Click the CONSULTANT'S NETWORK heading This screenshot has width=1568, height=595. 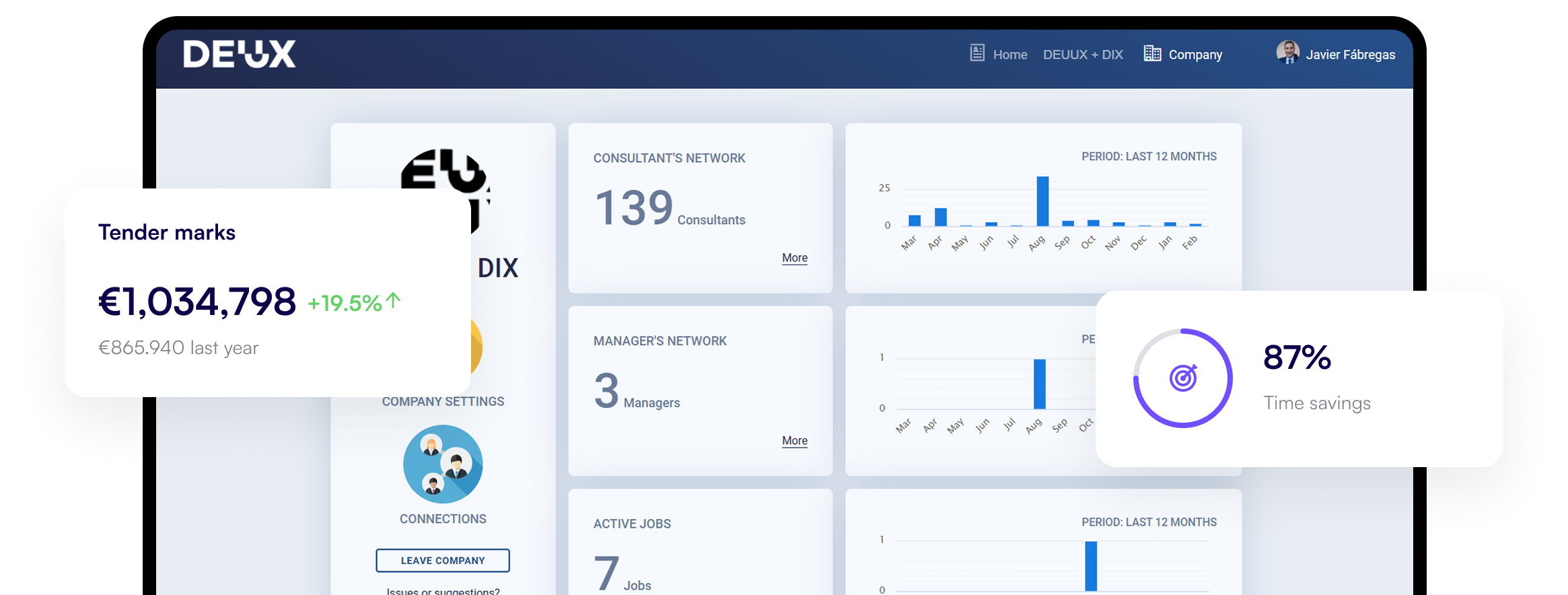click(x=670, y=158)
